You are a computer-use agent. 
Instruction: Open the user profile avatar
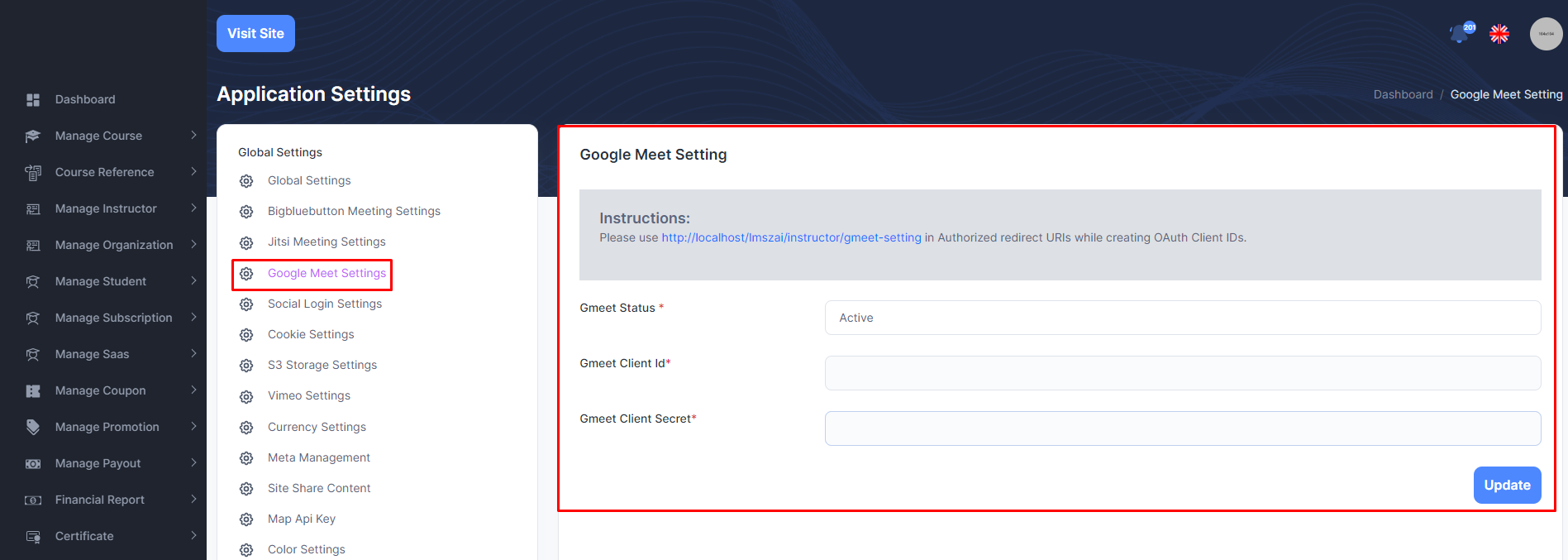[x=1545, y=34]
